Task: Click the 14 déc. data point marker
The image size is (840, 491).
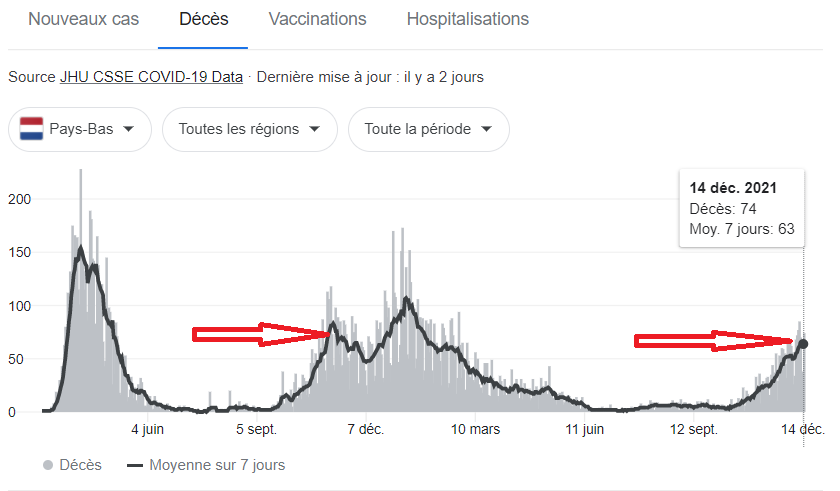Action: [x=803, y=344]
